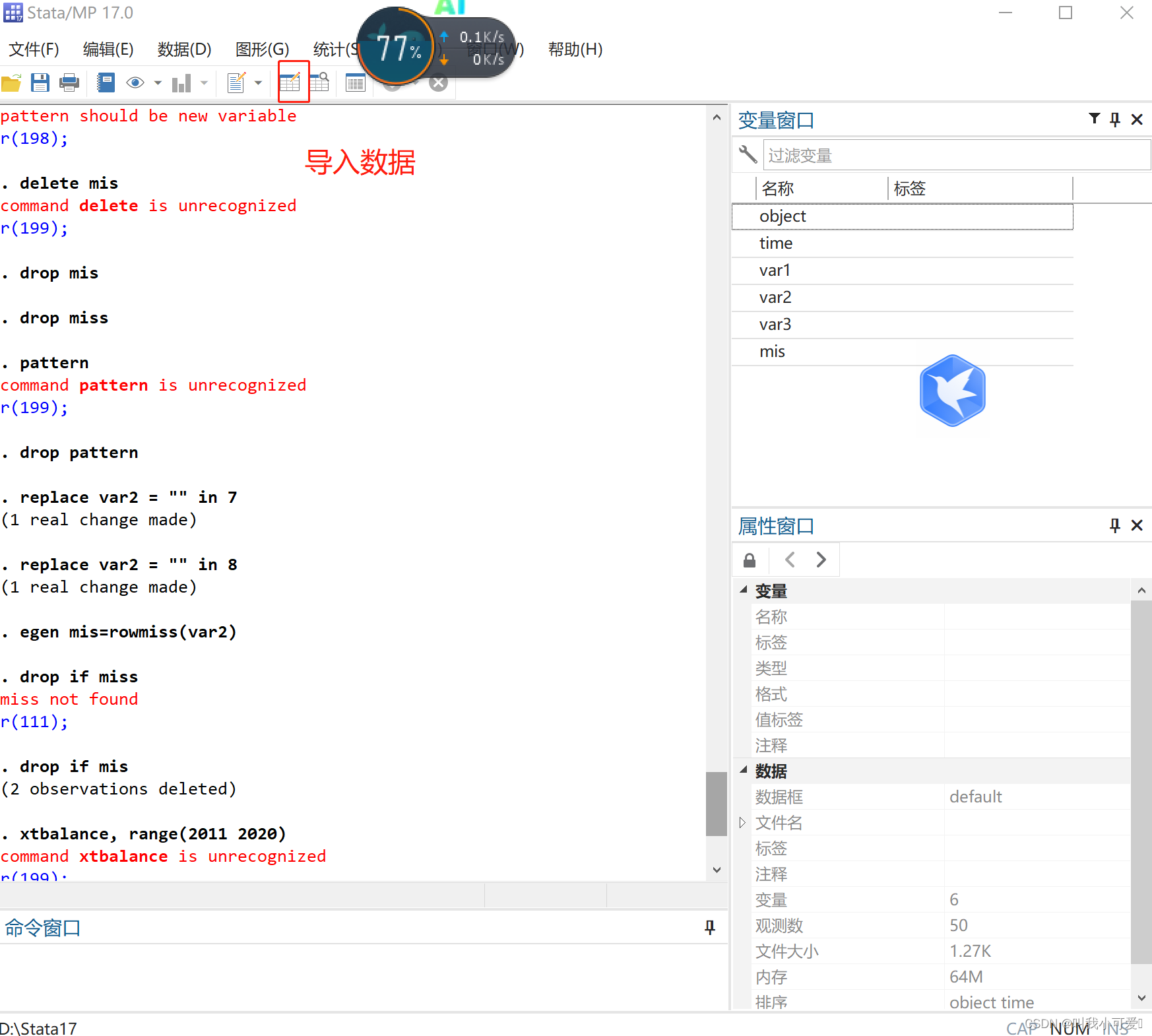Click inside the 命令窗口 command input area
Viewport: 1152px width, 1036px height.
click(363, 977)
